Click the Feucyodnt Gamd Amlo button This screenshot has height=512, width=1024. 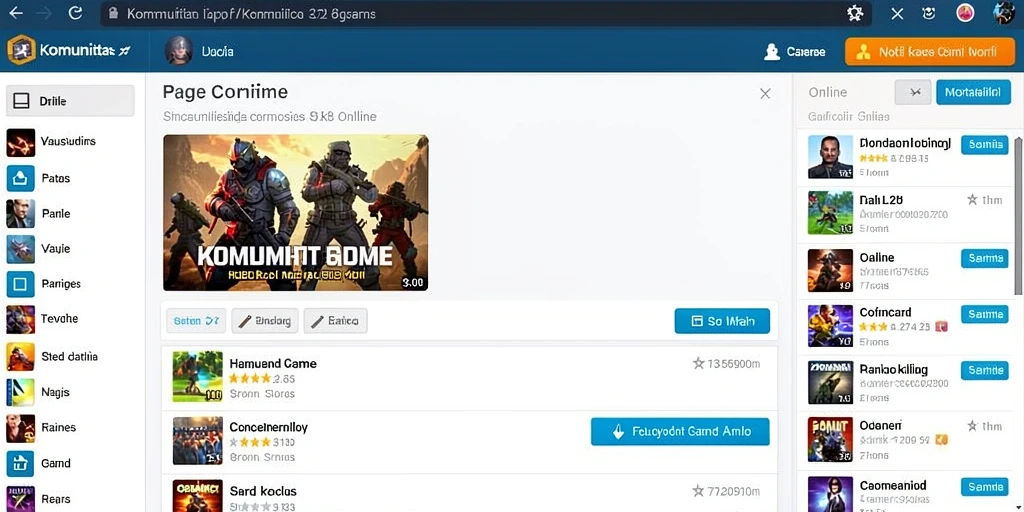coord(680,432)
